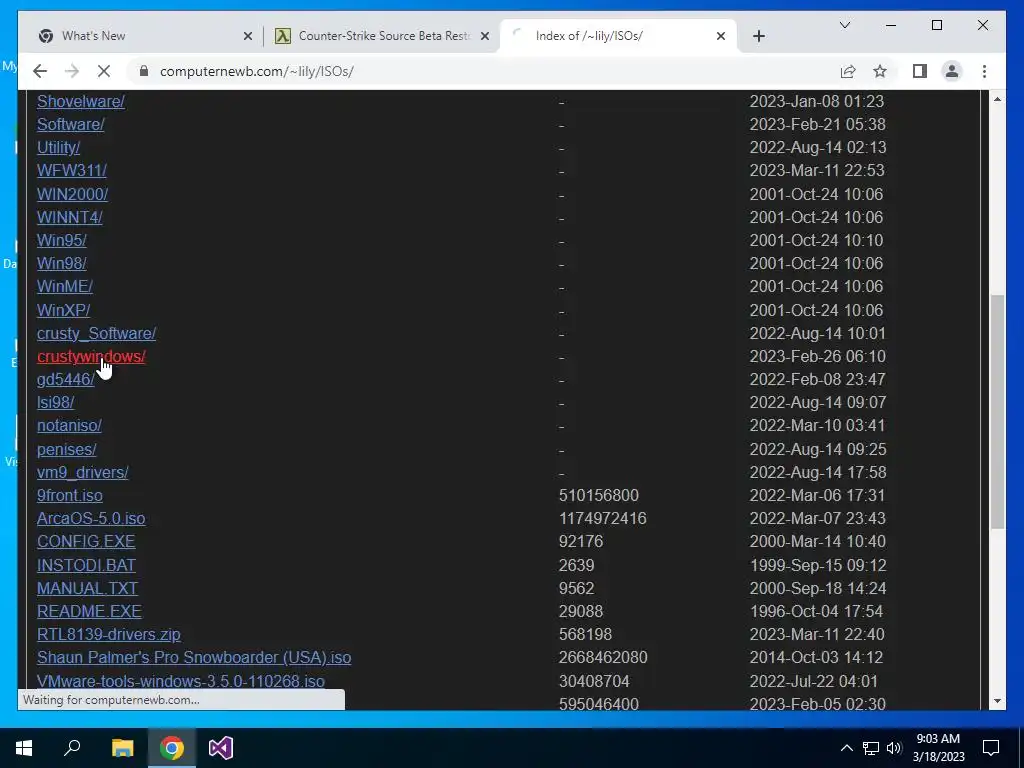Download CONFIG.EXE file
Image resolution: width=1024 pixels, height=768 pixels.
(86, 541)
